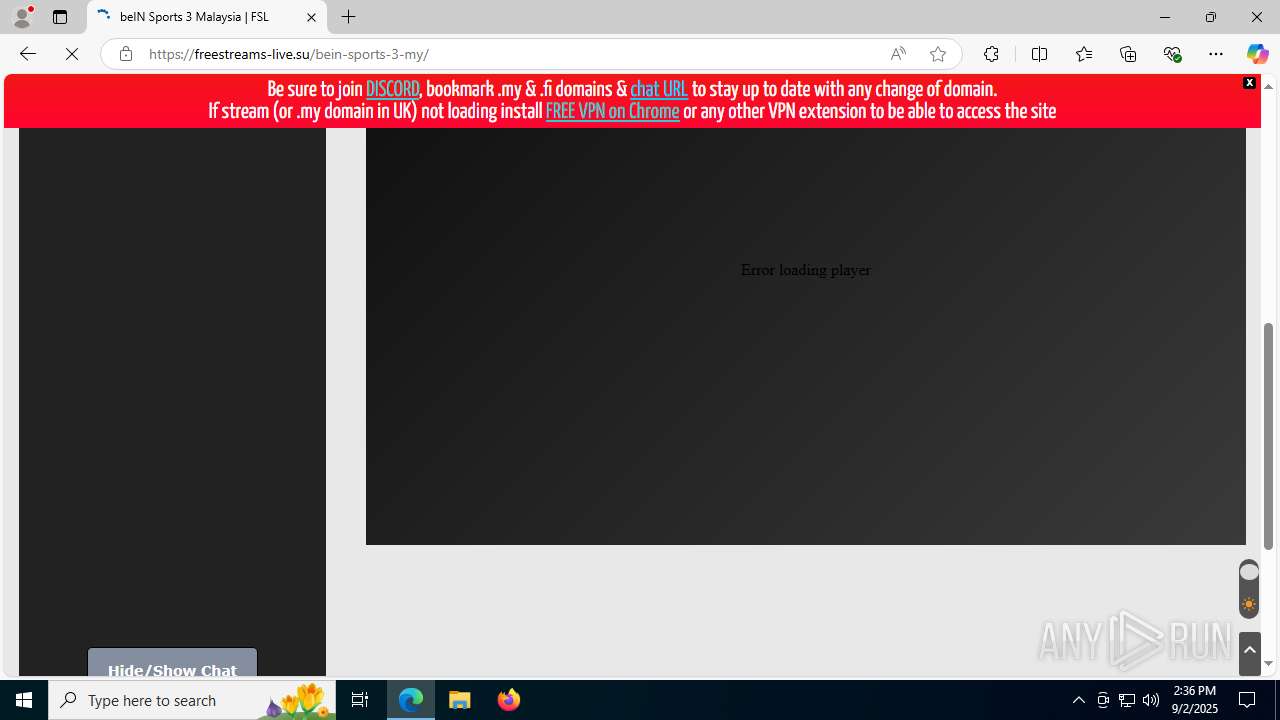The image size is (1280, 720).
Task: View site information lock icon
Action: coord(126,54)
